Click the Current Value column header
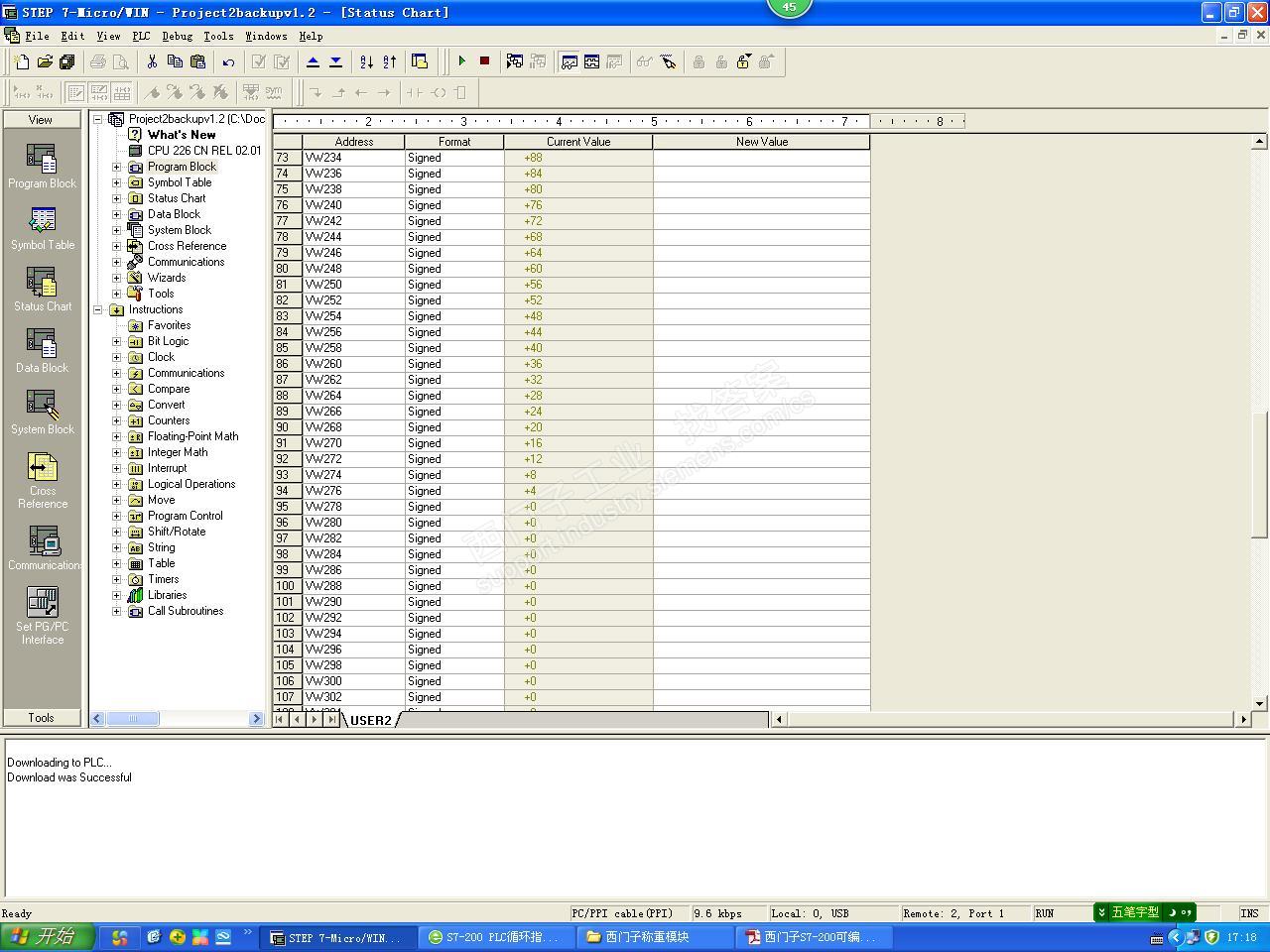 (578, 142)
